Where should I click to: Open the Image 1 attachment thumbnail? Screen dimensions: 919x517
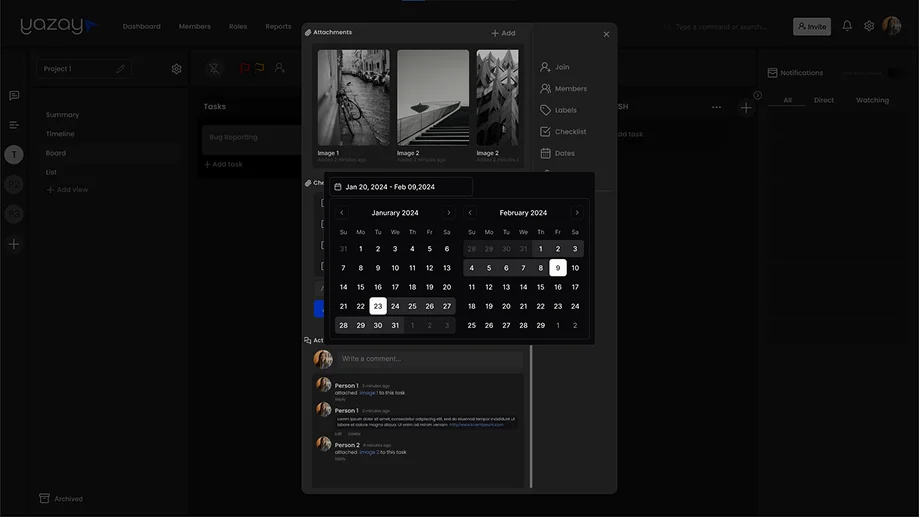tap(354, 98)
